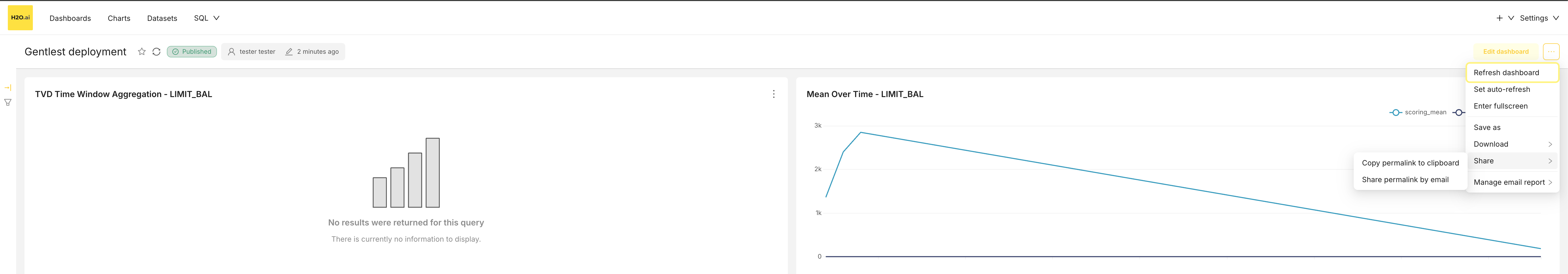Go to Dashboards tab

click(70, 18)
